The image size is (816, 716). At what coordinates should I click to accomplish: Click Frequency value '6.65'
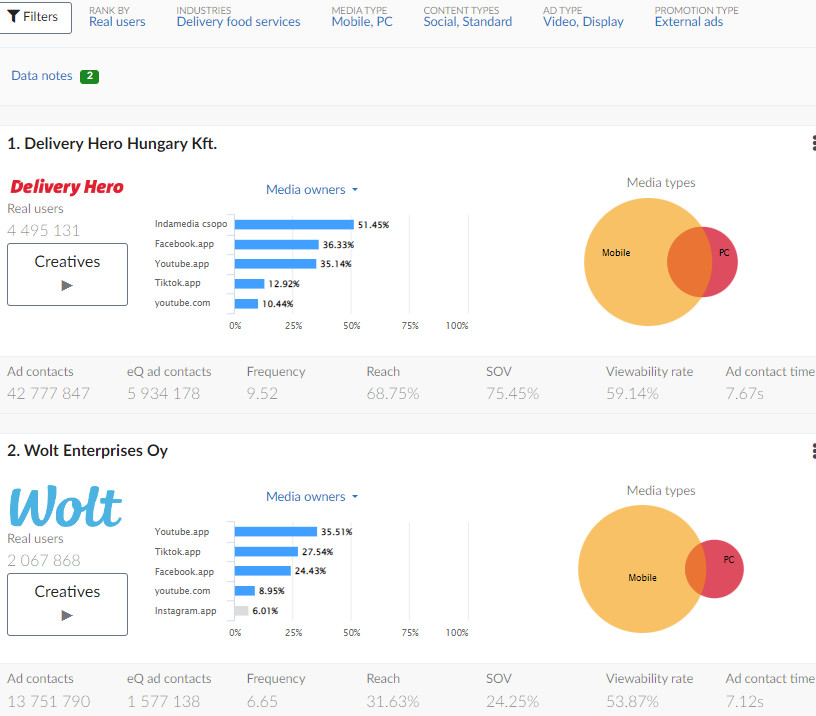[x=262, y=701]
